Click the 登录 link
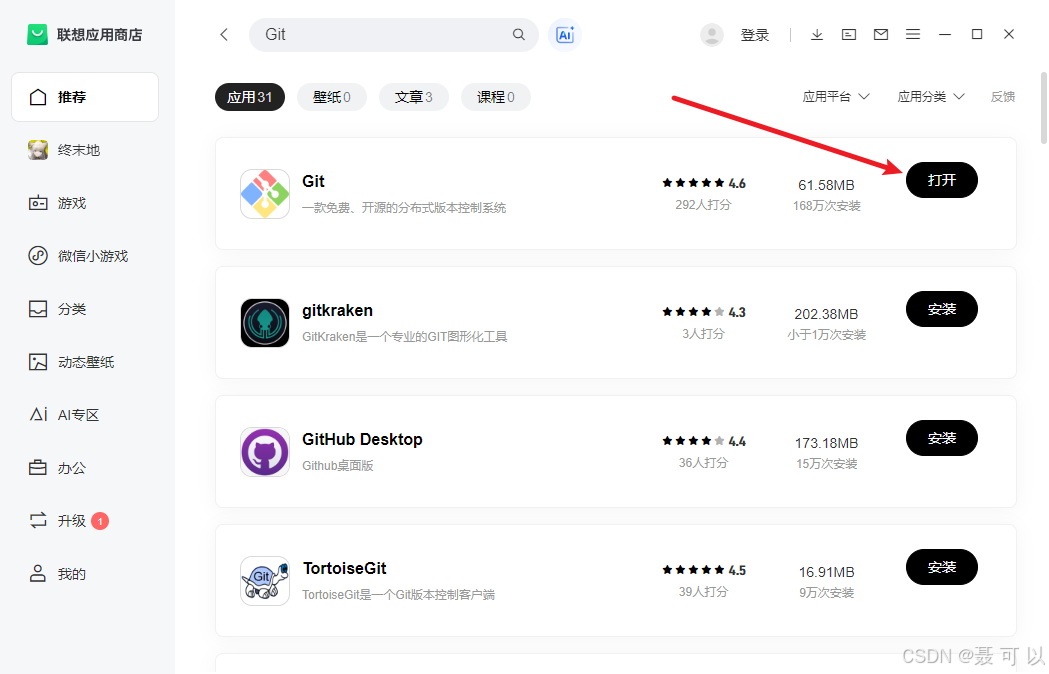 click(x=755, y=35)
